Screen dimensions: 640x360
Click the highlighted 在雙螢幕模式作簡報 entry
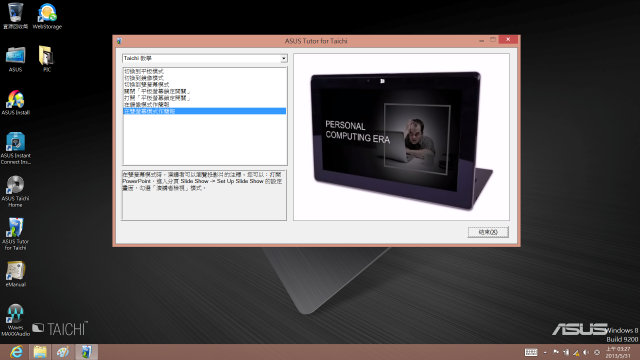(x=204, y=111)
